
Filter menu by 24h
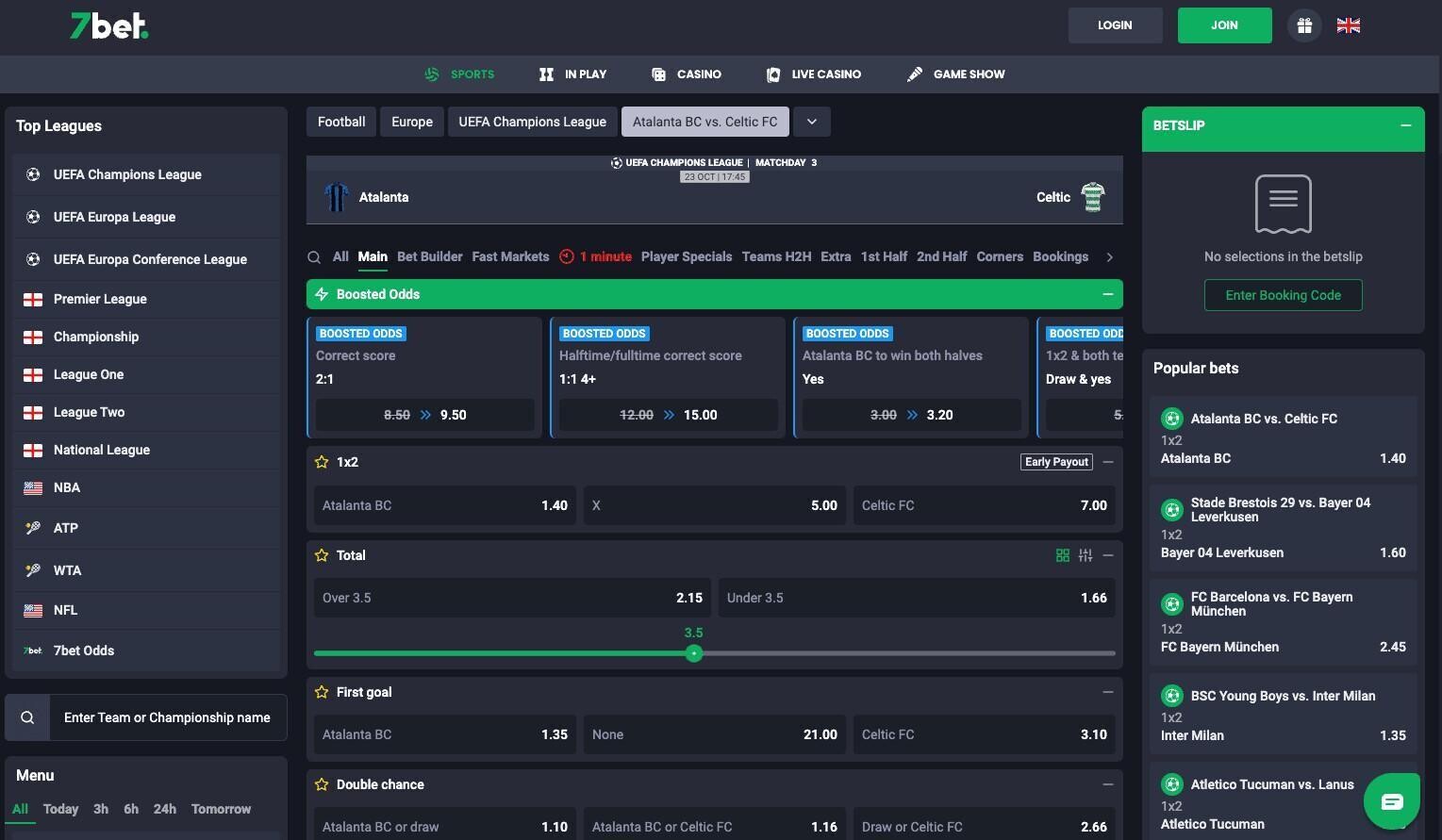(x=165, y=809)
